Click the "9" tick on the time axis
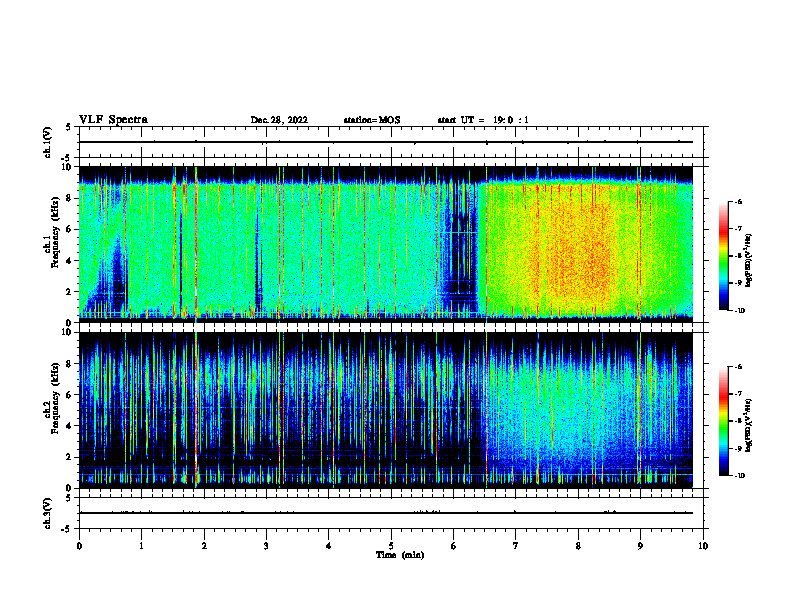 pyautogui.click(x=640, y=546)
